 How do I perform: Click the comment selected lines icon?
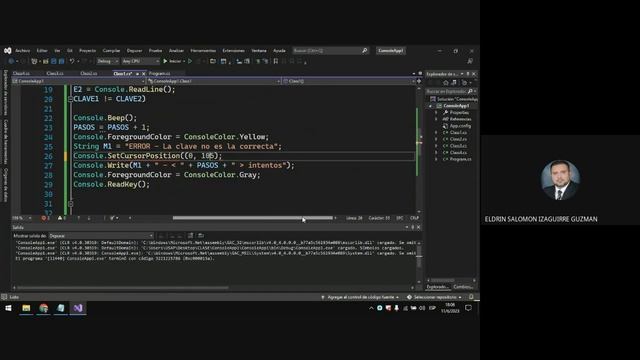coord(258,61)
